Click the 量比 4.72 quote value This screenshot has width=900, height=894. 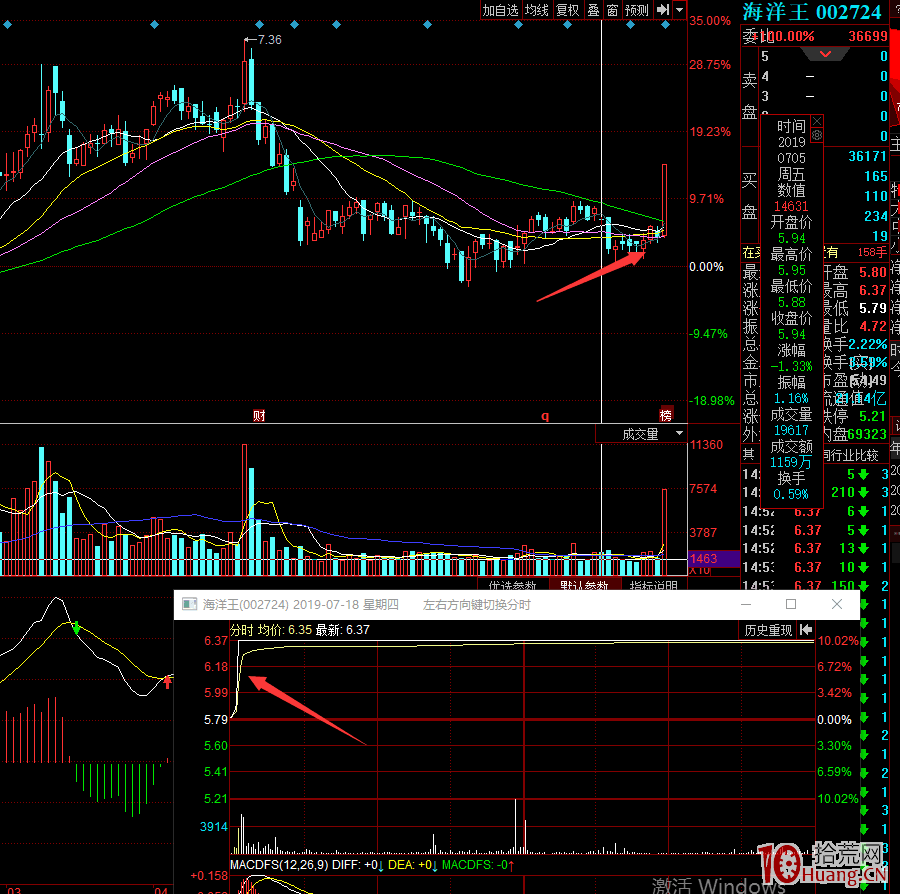(x=872, y=326)
